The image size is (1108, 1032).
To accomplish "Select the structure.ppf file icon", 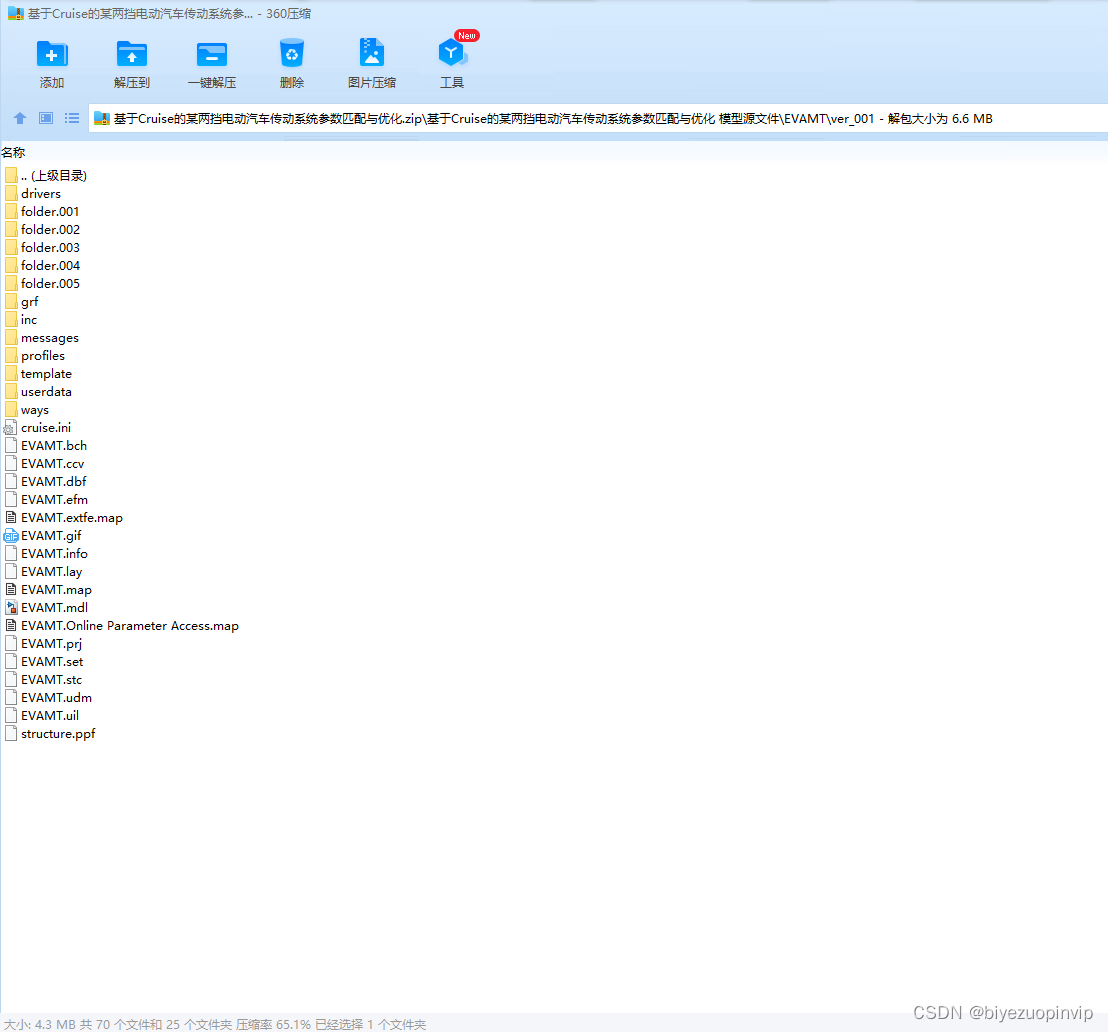I will (x=11, y=734).
